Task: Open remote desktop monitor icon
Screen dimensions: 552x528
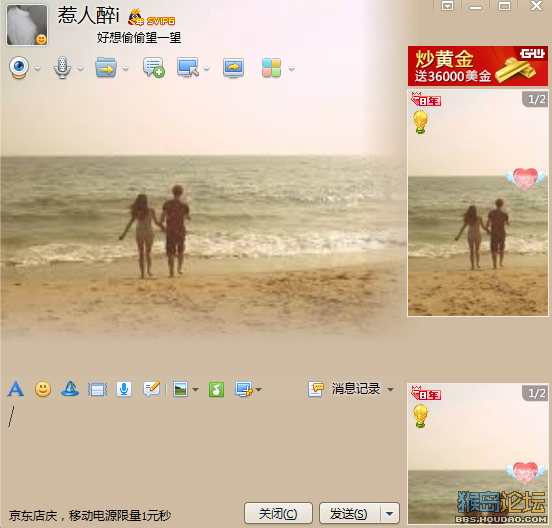Action: (188, 67)
